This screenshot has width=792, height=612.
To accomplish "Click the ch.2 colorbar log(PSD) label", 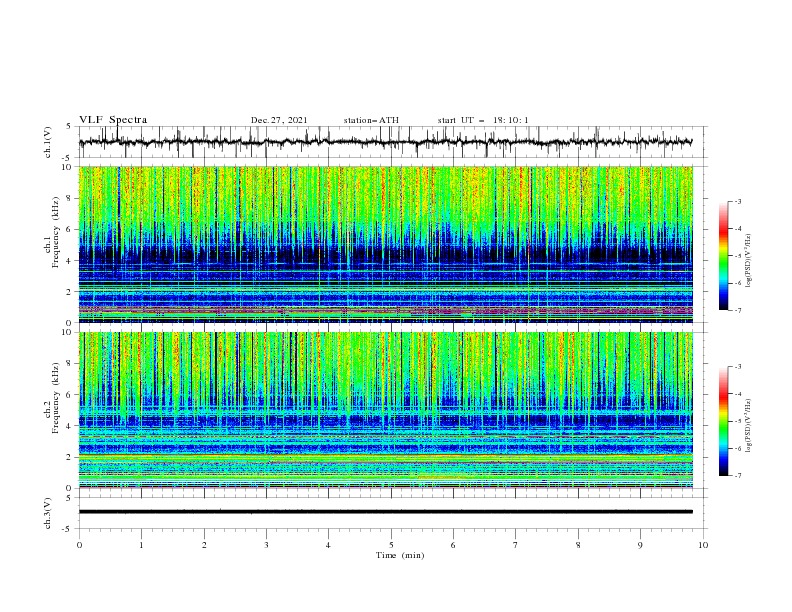I will click(x=749, y=426).
